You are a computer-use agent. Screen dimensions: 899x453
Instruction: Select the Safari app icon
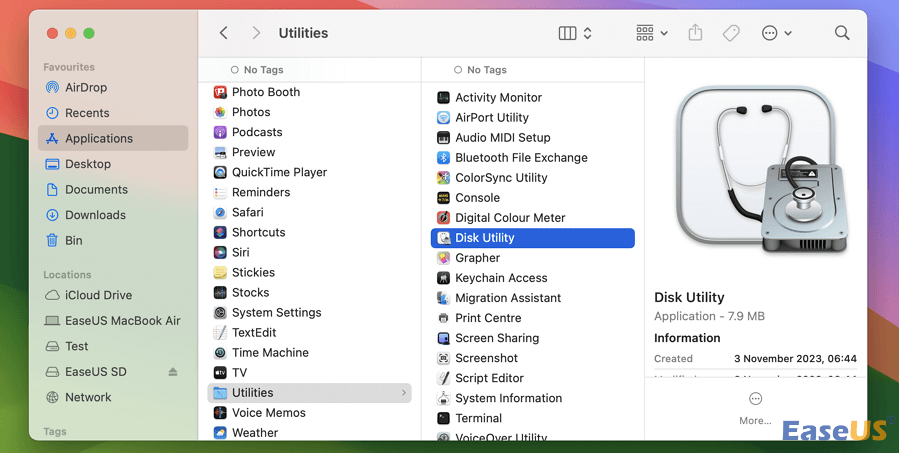(x=220, y=212)
